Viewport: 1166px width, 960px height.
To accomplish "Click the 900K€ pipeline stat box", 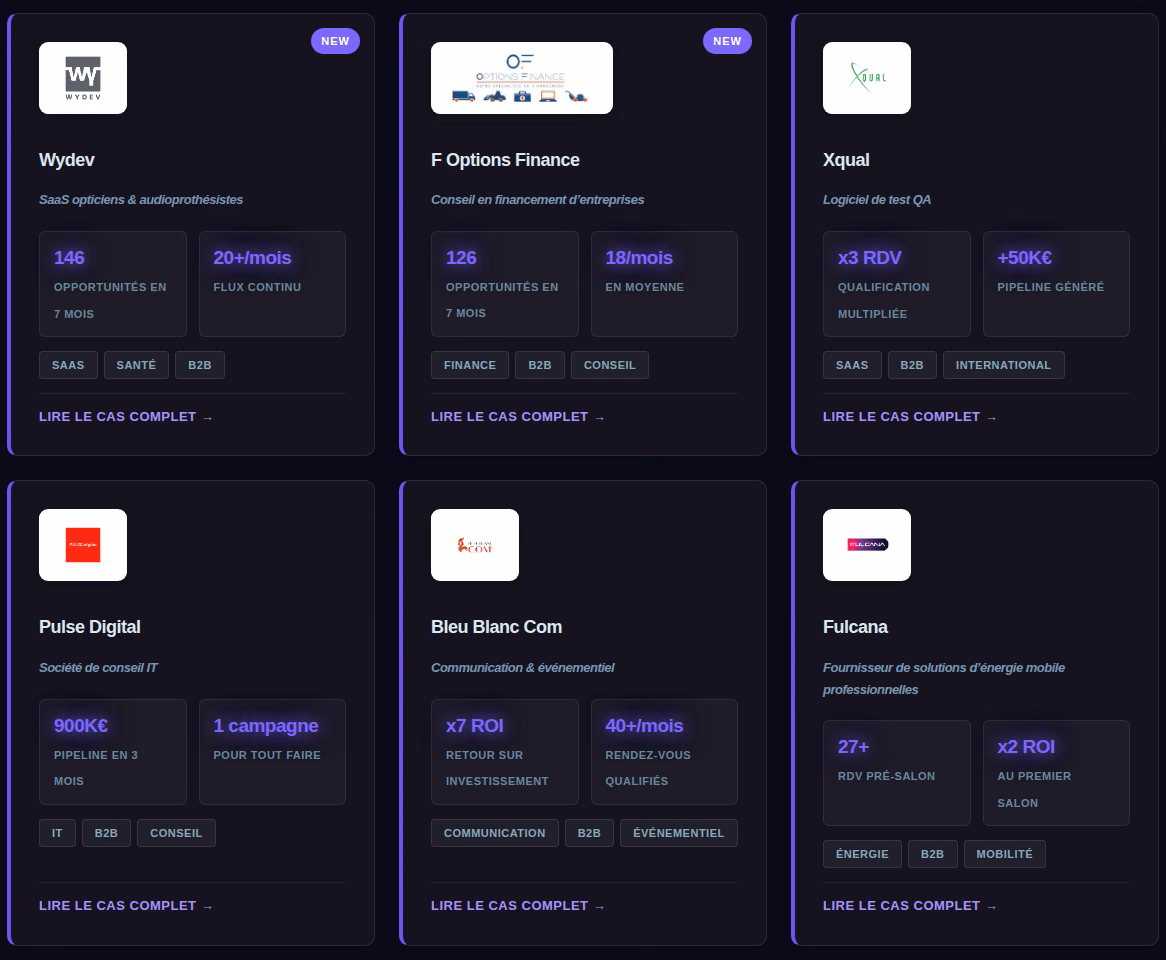I will click(x=113, y=752).
